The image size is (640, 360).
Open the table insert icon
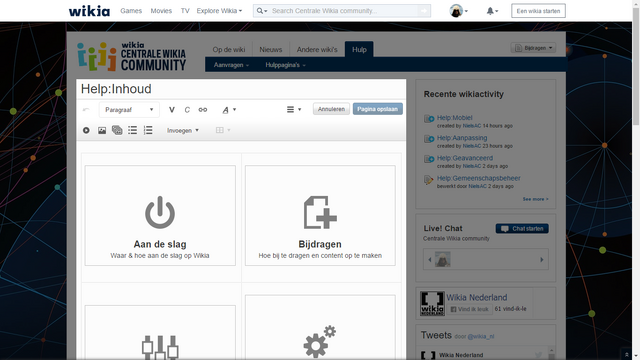click(223, 130)
